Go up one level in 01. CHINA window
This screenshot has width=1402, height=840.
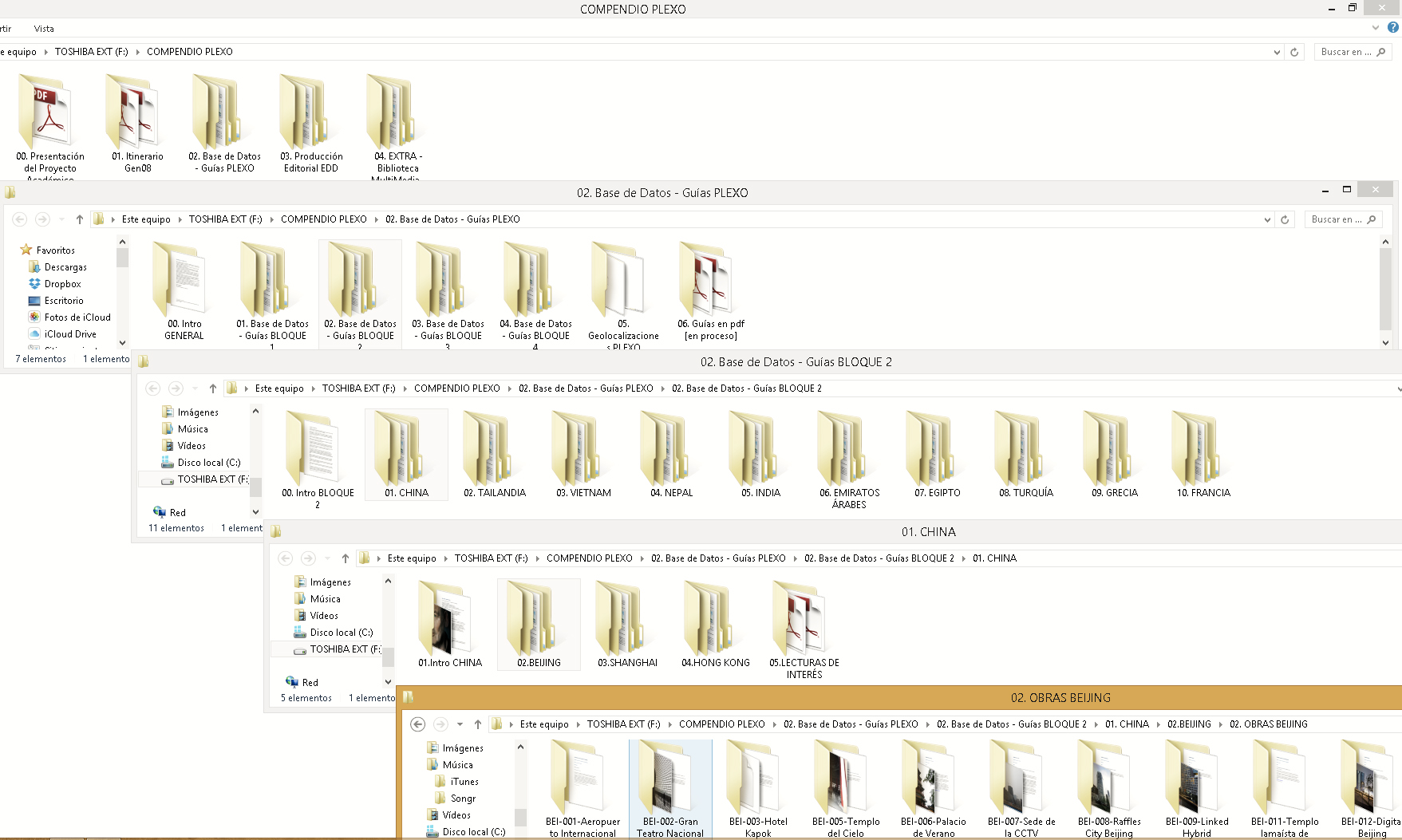346,558
